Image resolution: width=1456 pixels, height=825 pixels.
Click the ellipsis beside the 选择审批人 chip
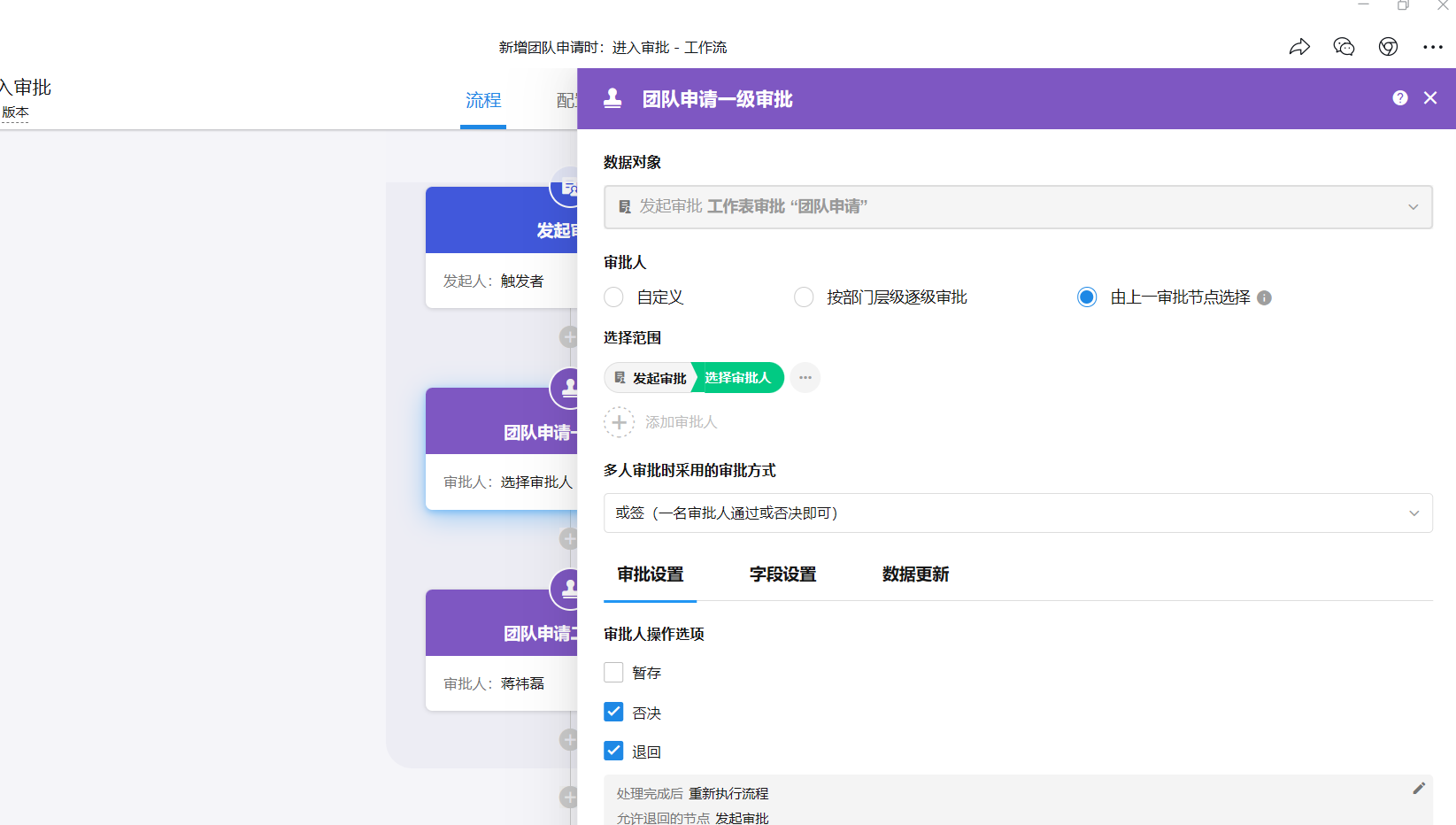[805, 377]
